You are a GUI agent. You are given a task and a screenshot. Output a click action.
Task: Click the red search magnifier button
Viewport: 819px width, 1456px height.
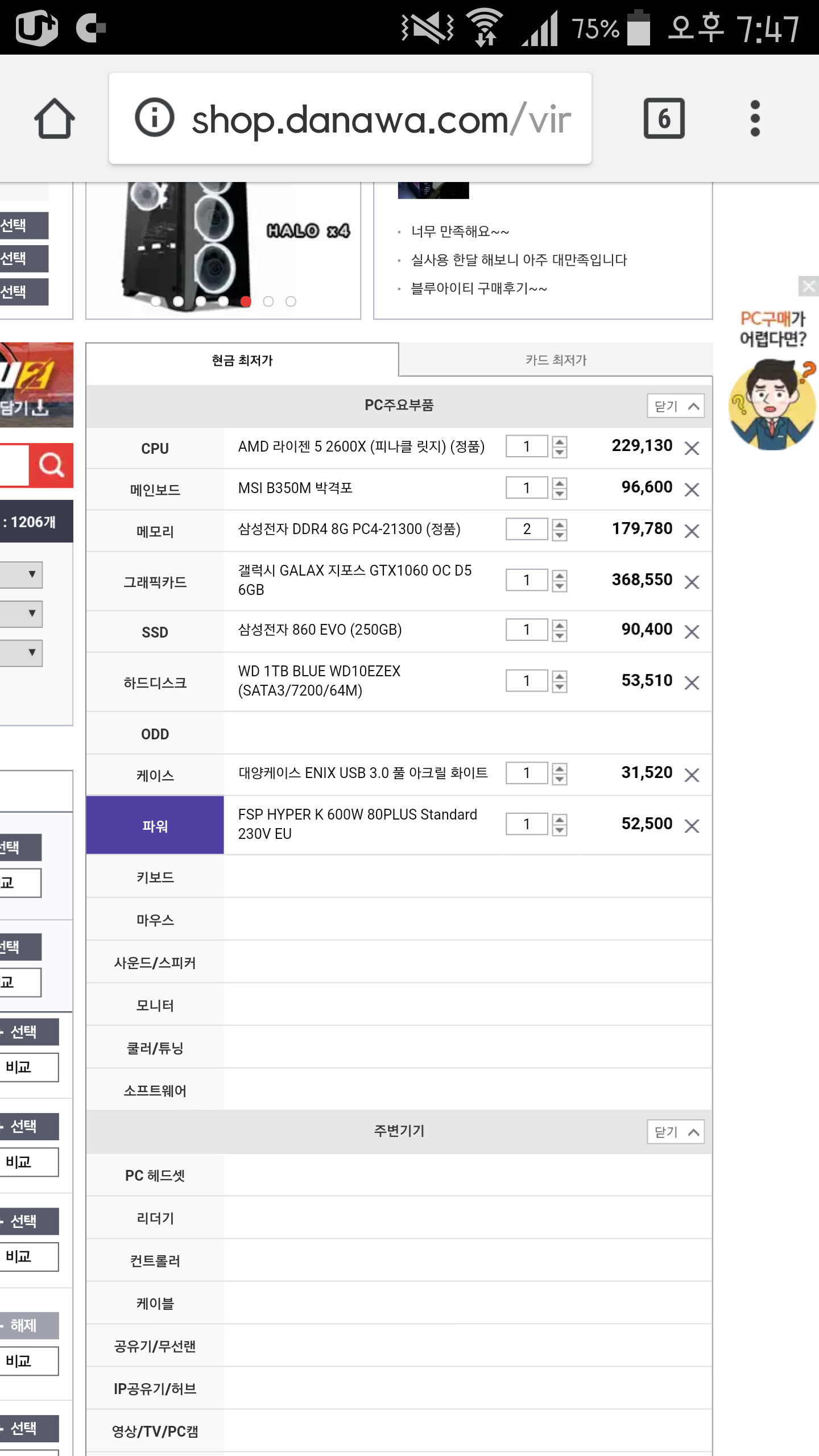pyautogui.click(x=51, y=465)
